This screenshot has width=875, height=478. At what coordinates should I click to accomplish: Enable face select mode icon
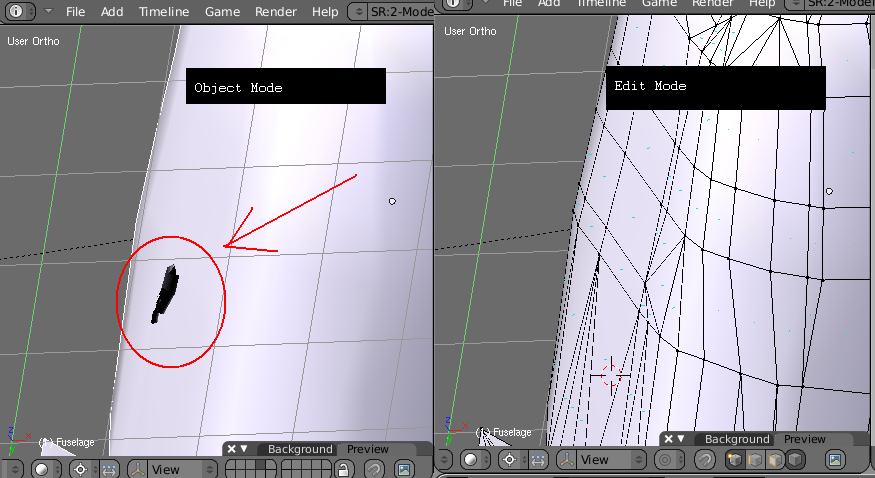point(775,460)
